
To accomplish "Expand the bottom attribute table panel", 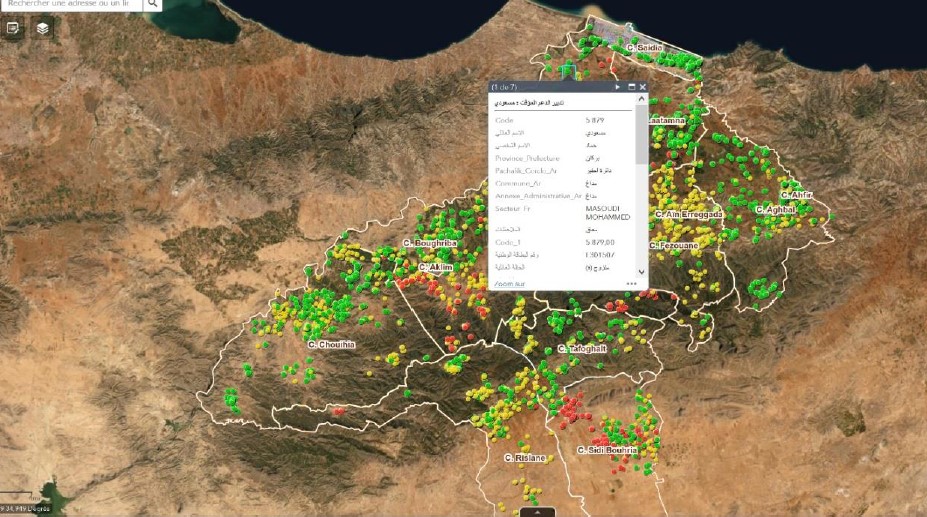I will click(537, 511).
